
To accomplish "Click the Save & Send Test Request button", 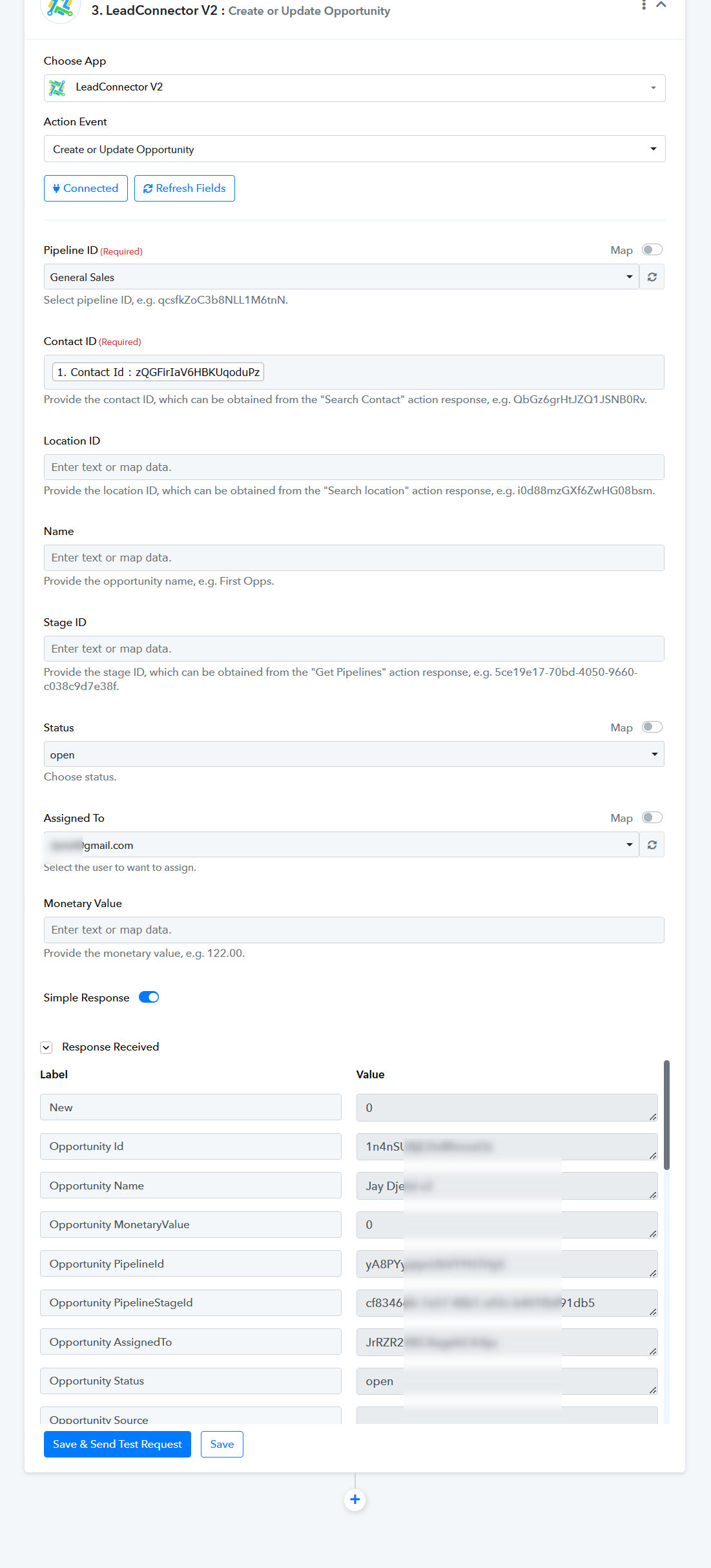I will (118, 1445).
